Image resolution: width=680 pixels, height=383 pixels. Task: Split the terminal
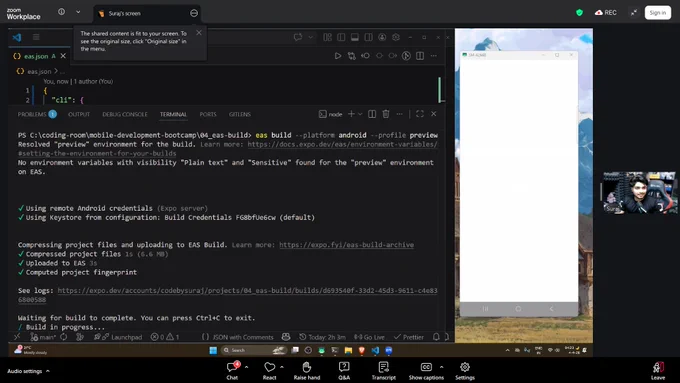(x=372, y=114)
